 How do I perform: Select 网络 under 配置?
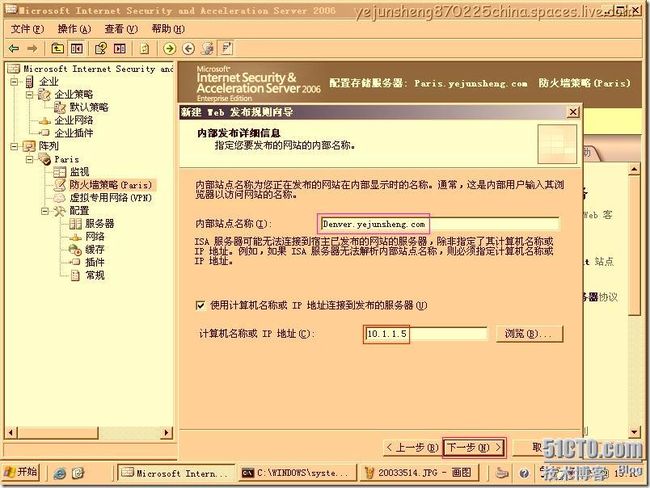[x=95, y=237]
